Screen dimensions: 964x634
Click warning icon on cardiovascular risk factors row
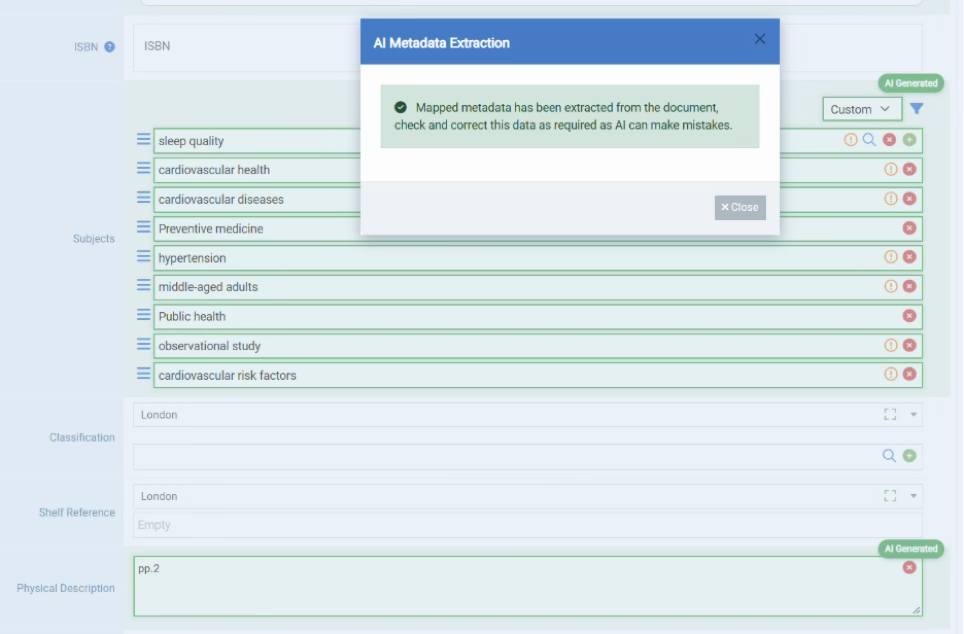click(890, 374)
